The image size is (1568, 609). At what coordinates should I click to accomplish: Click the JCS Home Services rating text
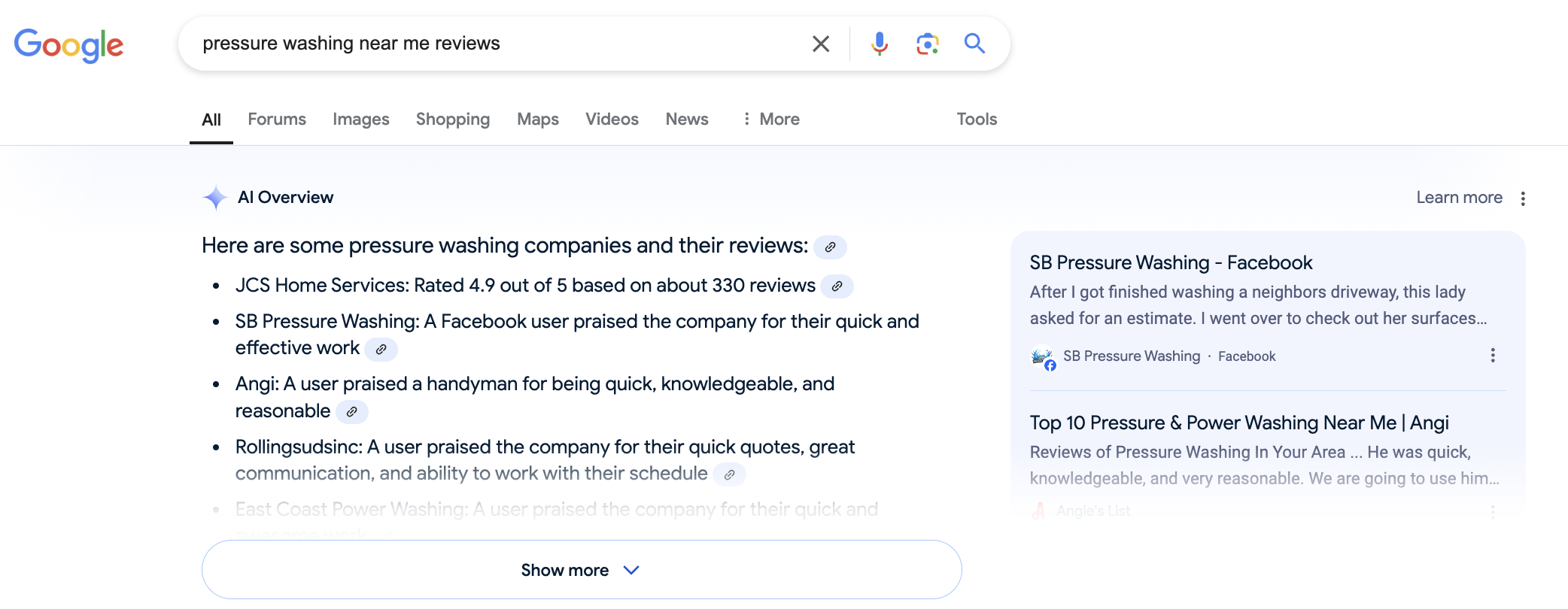[525, 286]
